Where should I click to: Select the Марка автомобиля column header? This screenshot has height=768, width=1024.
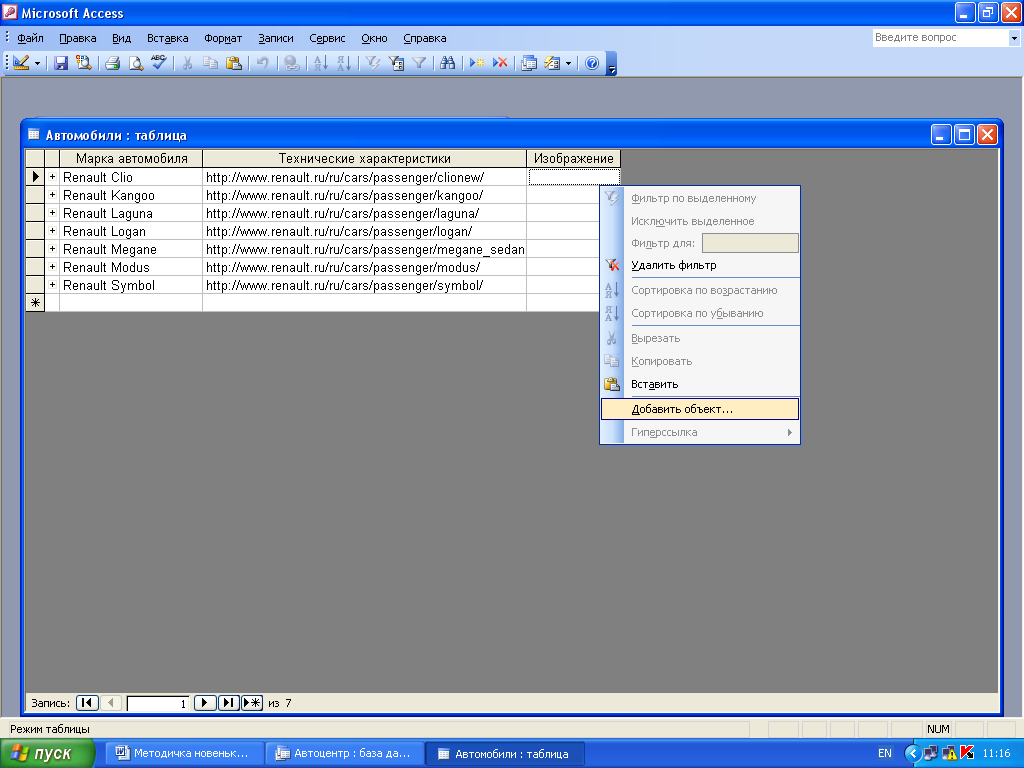click(131, 159)
